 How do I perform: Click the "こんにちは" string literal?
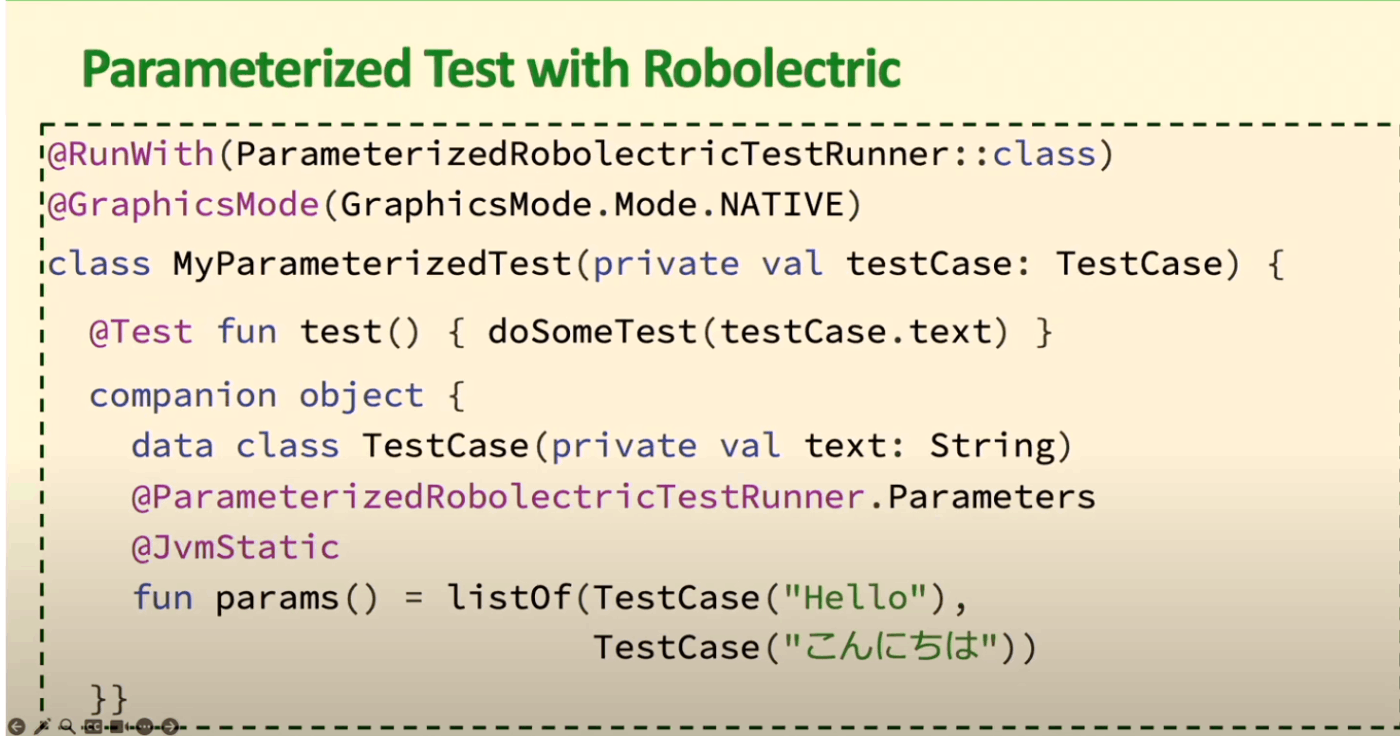(x=892, y=648)
